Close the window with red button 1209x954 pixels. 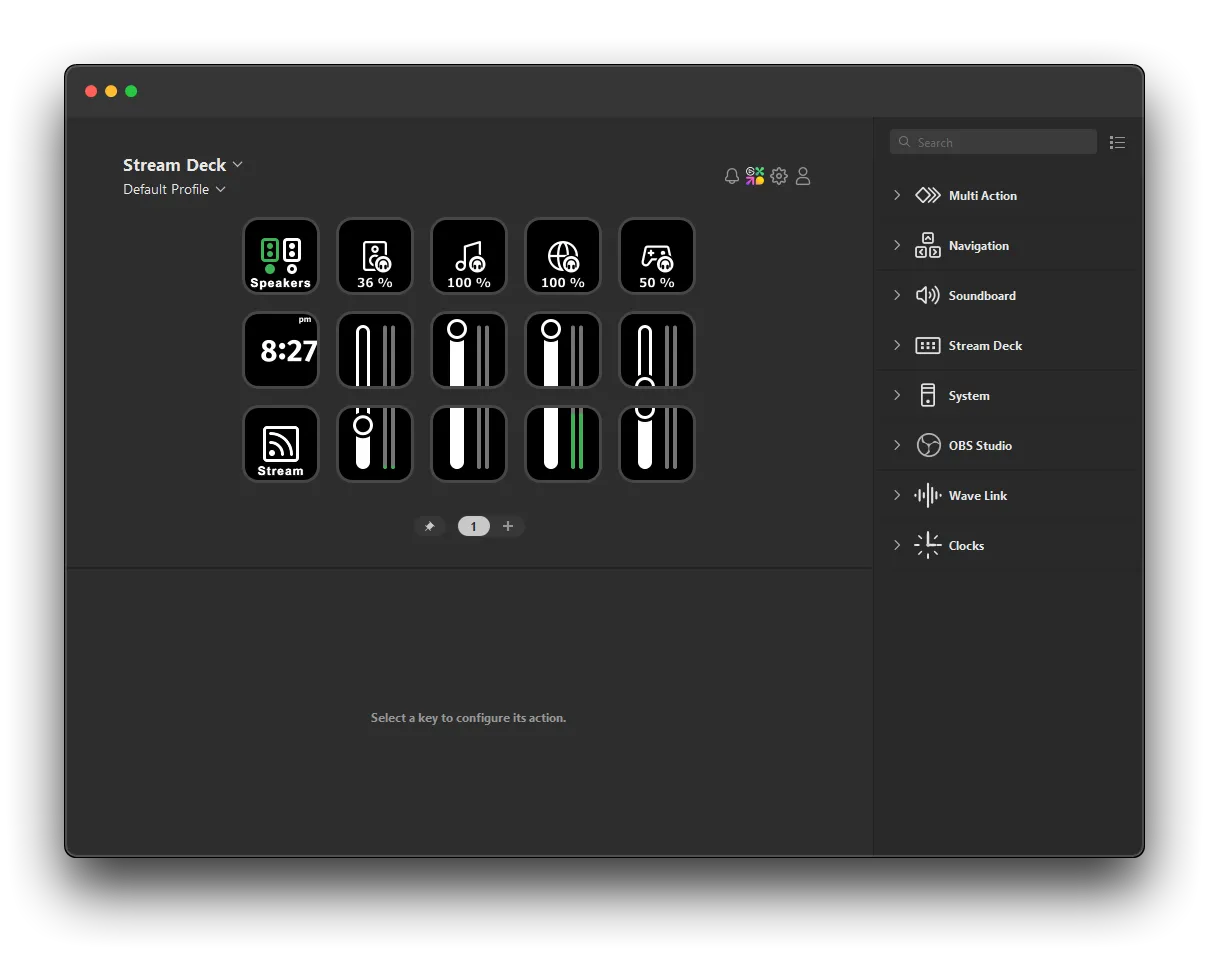click(91, 91)
